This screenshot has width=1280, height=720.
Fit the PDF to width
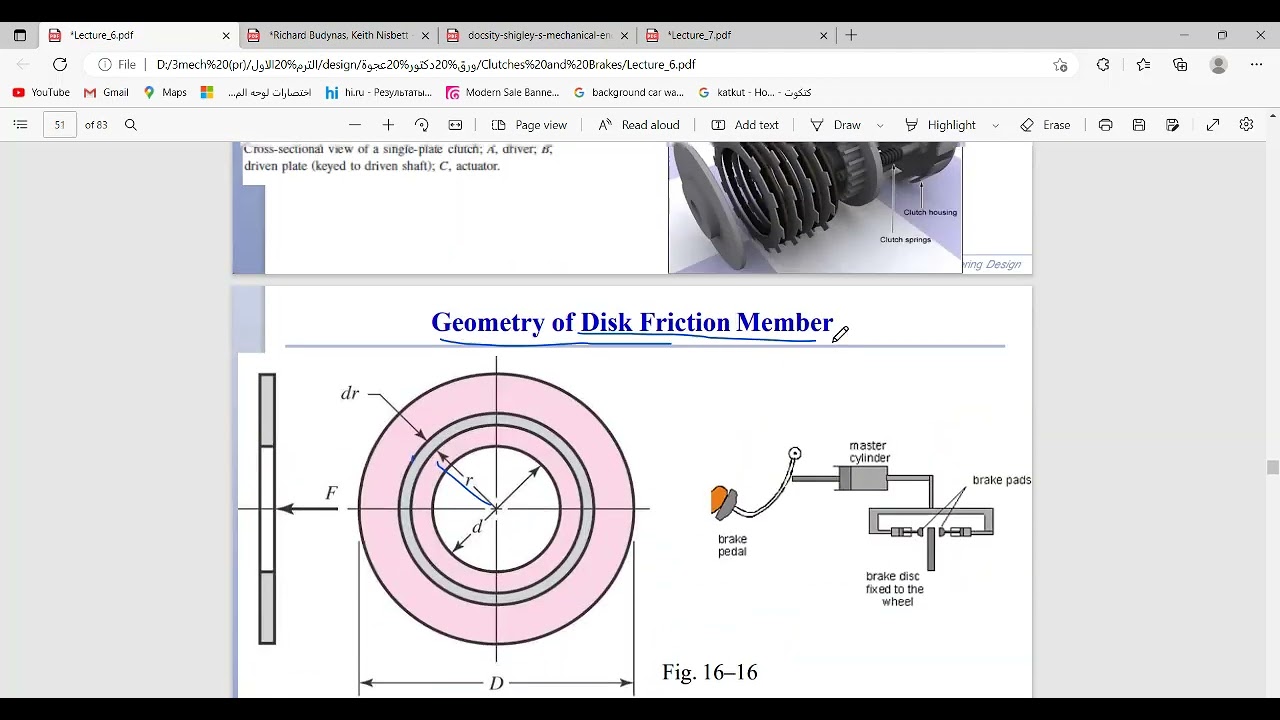(455, 125)
